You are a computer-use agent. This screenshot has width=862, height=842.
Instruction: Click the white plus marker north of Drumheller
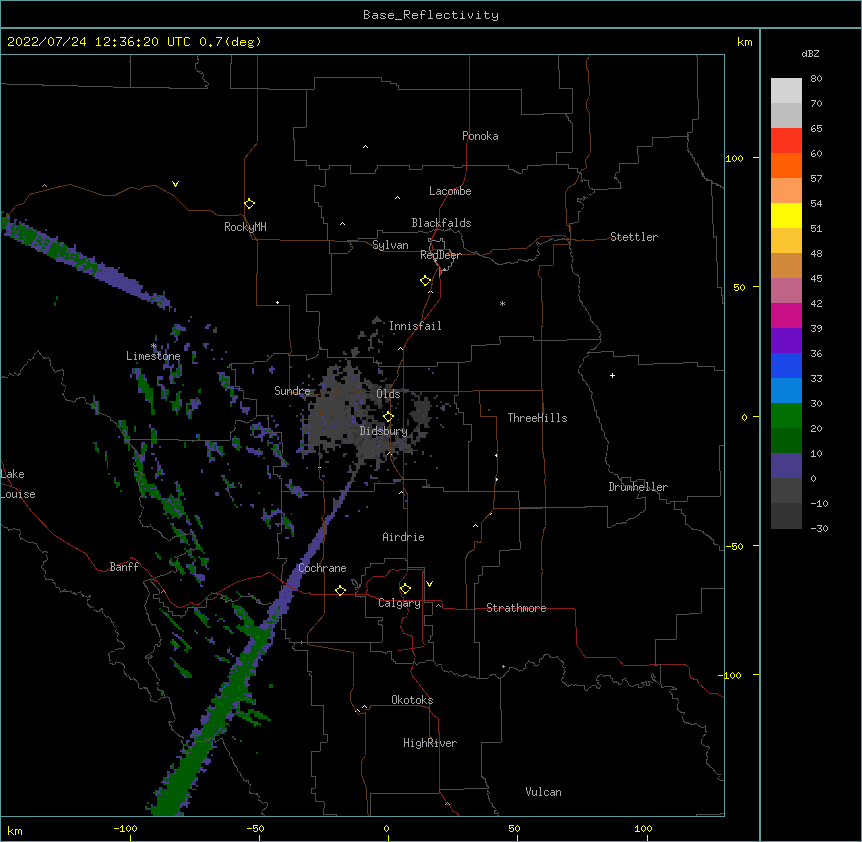pos(612,375)
